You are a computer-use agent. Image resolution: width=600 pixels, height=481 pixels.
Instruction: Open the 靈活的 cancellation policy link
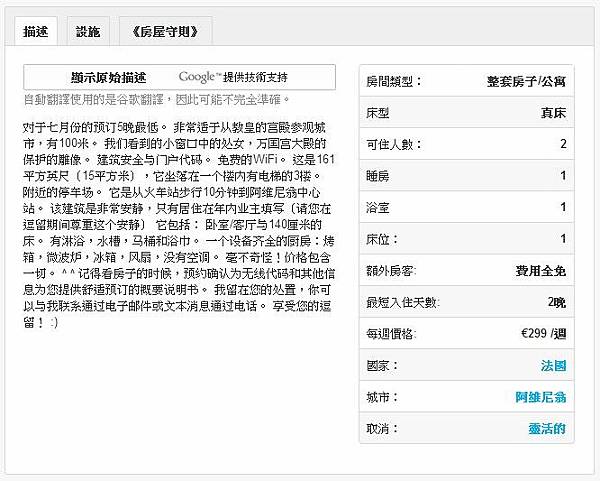(x=547, y=428)
